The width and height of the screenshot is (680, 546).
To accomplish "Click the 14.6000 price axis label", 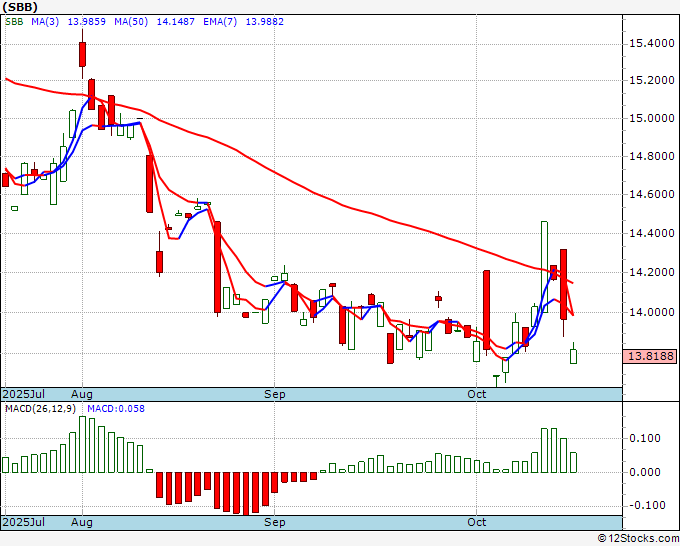I will (652, 194).
